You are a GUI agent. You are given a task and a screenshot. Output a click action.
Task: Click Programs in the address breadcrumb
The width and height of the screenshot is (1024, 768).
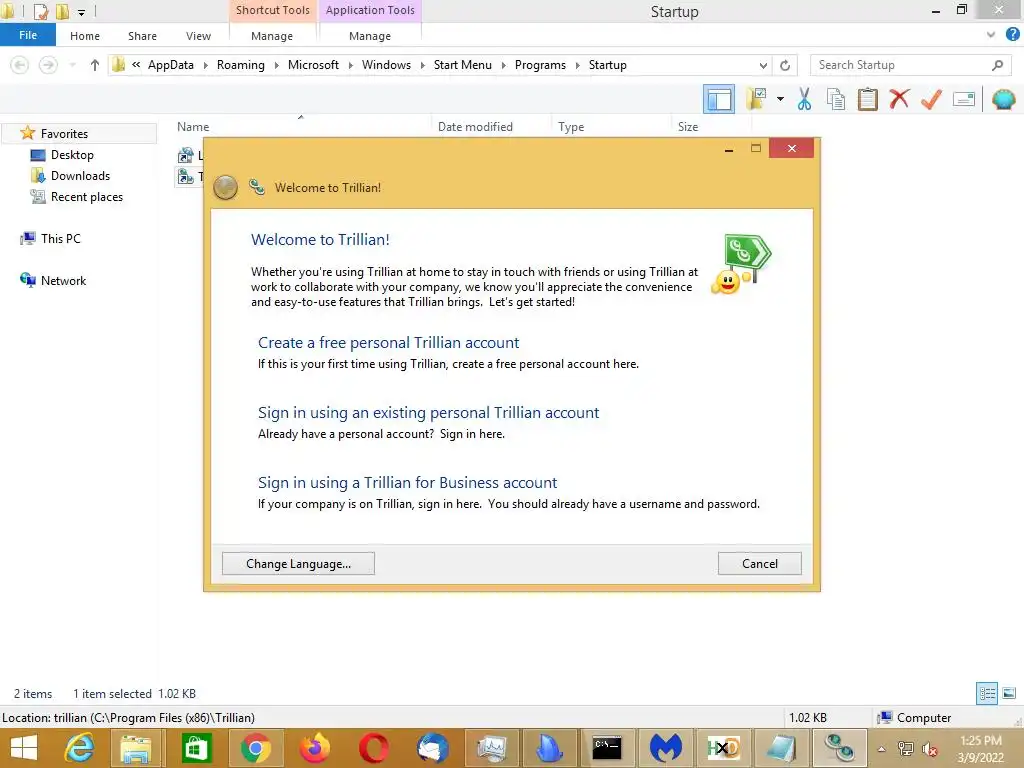[540, 65]
